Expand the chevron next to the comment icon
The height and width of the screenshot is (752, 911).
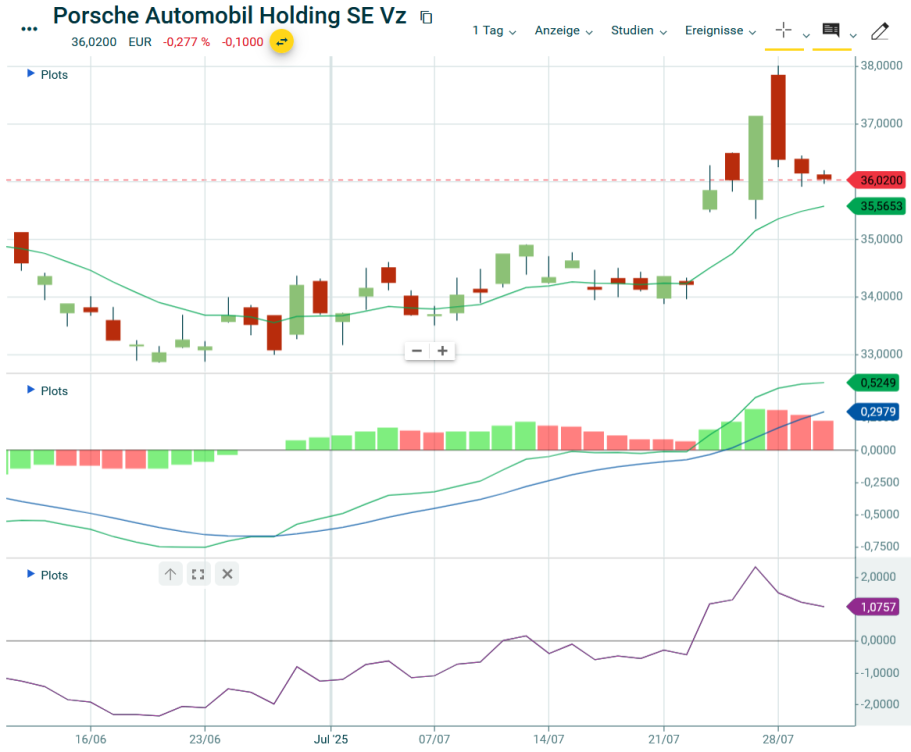pyautogui.click(x=853, y=35)
